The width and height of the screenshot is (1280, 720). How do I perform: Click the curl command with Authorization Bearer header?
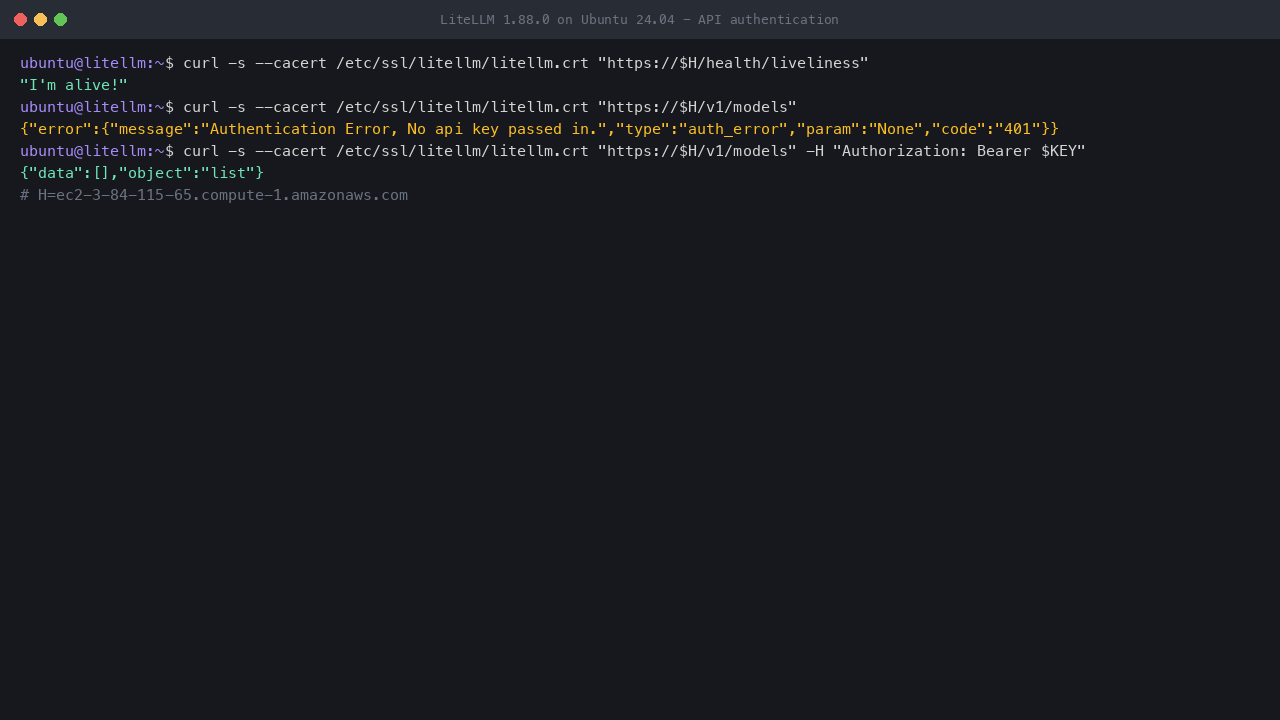tap(553, 151)
